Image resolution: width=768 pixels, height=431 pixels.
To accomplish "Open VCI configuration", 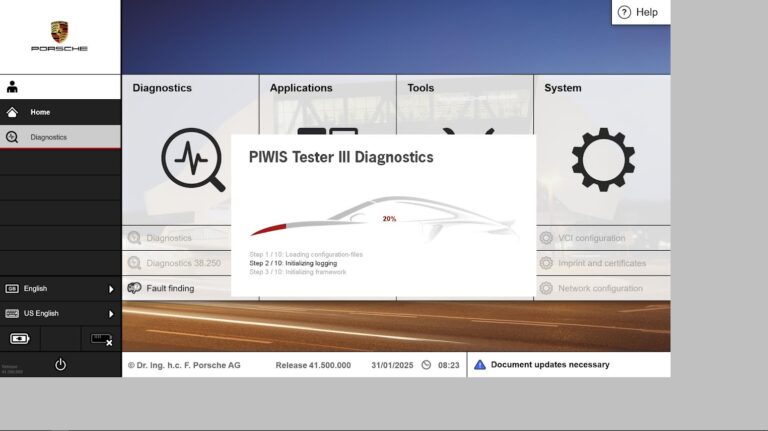I will (592, 238).
